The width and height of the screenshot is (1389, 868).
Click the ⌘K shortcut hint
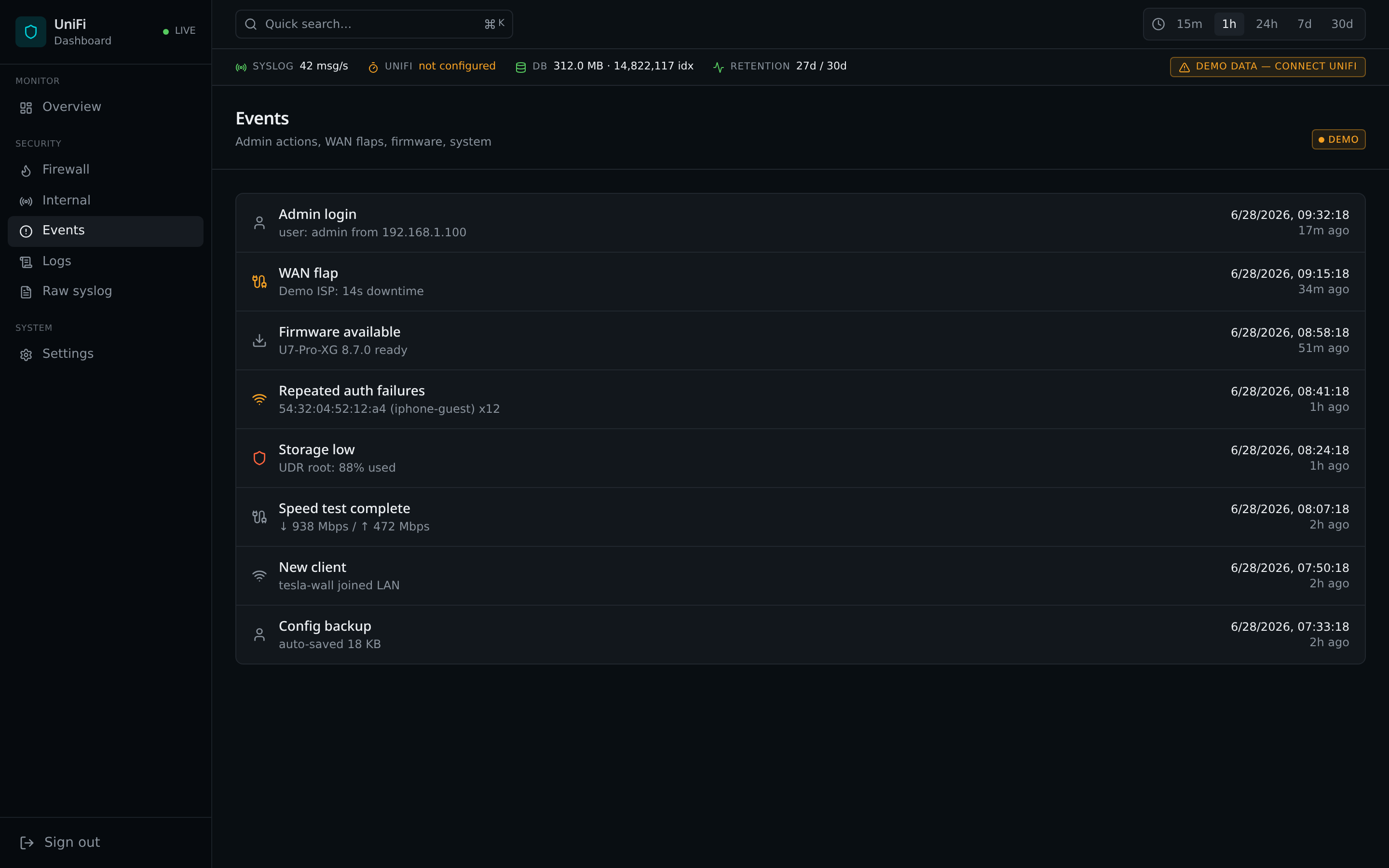494,24
